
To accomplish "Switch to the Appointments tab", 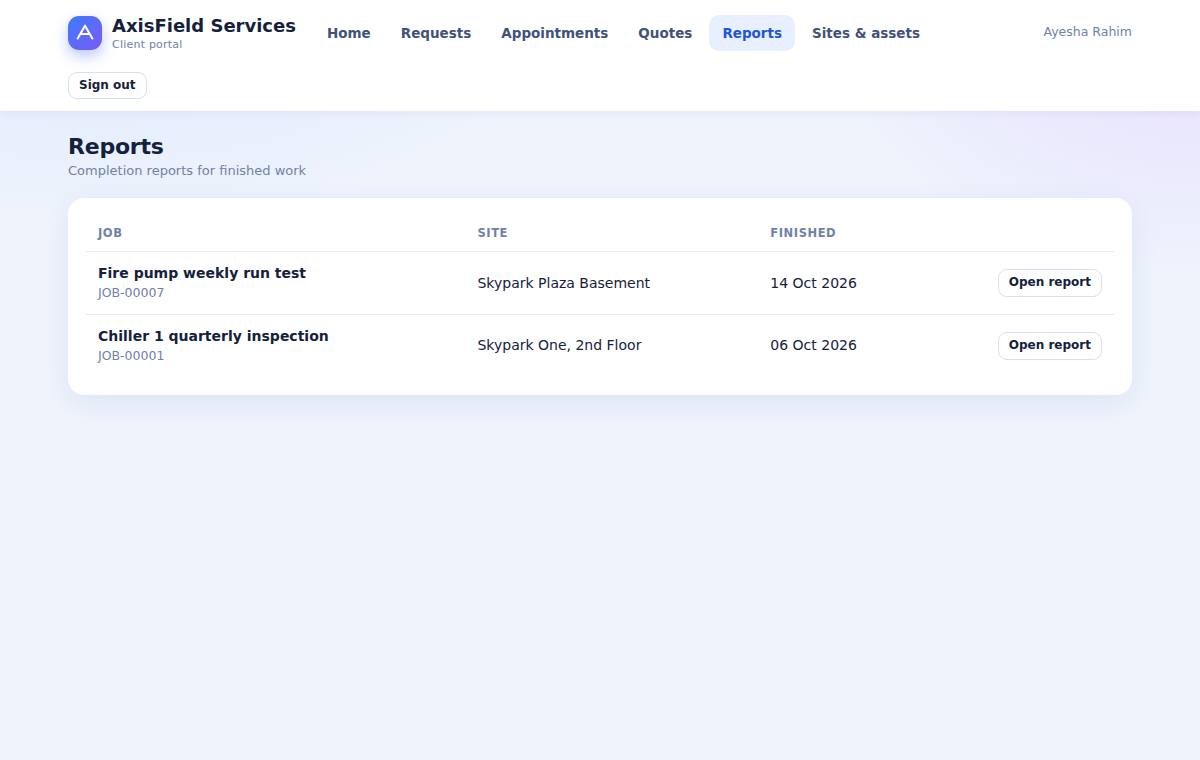I will pyautogui.click(x=555, y=33).
